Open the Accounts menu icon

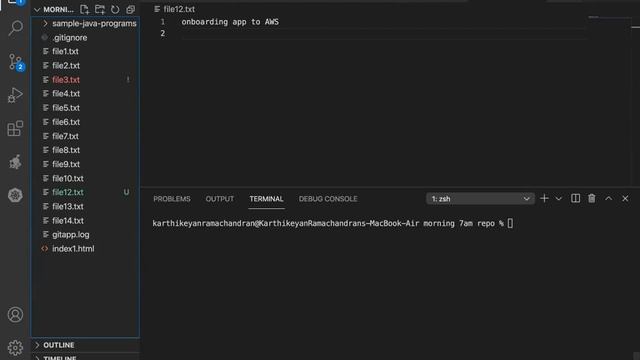16,315
